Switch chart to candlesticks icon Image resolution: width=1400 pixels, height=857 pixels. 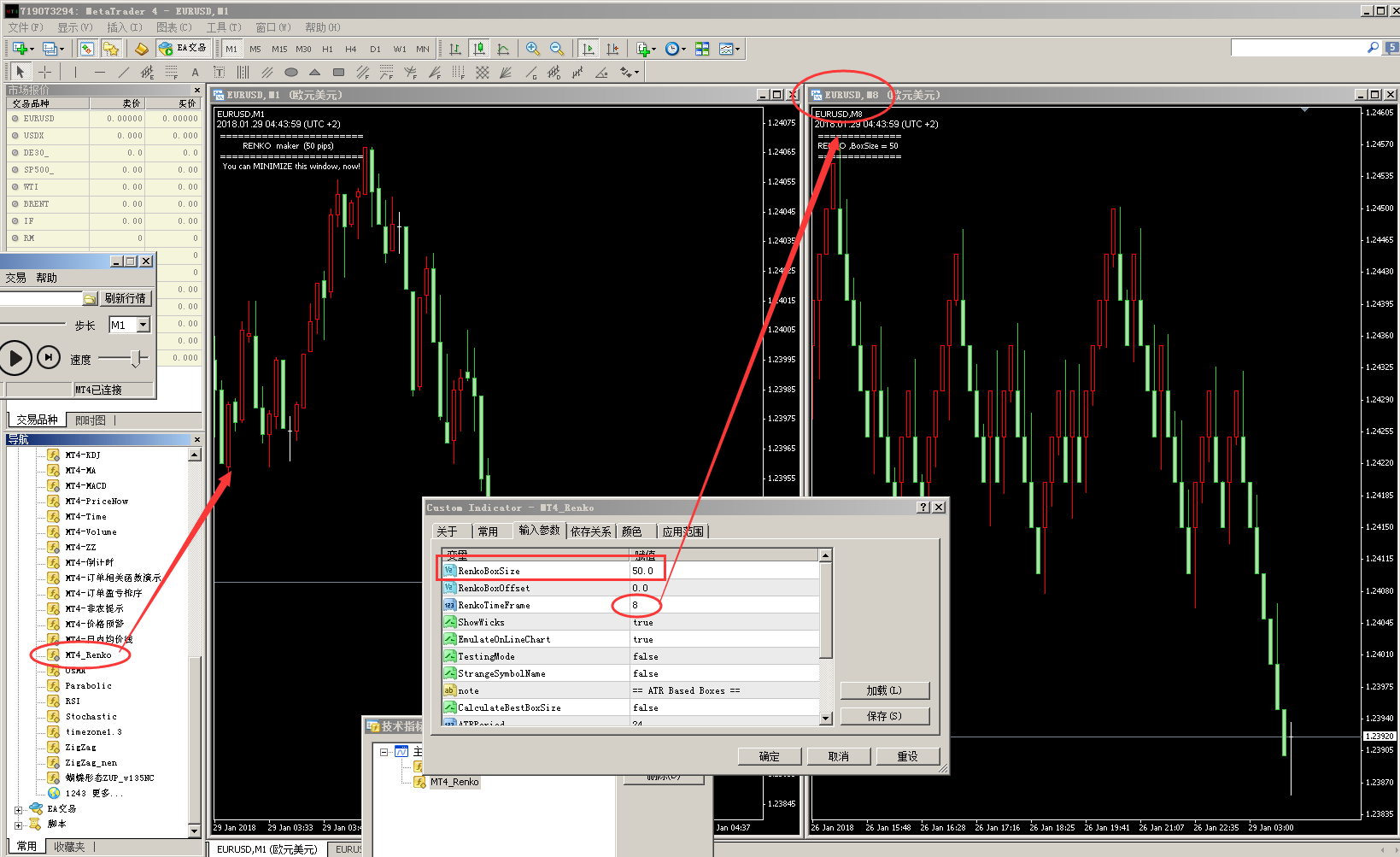(x=479, y=49)
